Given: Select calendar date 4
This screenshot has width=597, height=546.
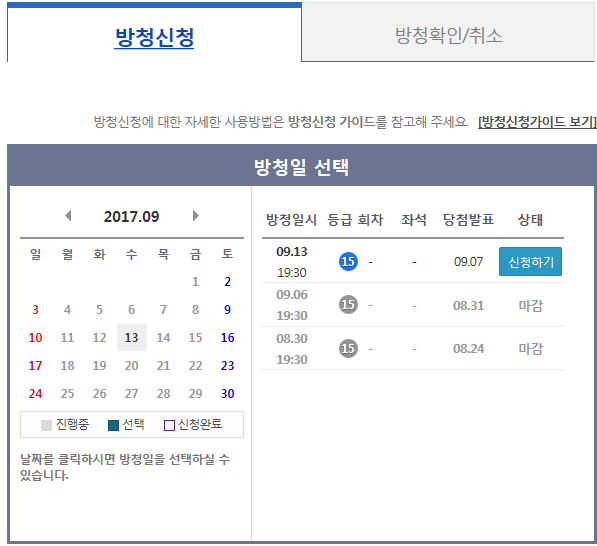Looking at the screenshot, I should coord(67,310).
